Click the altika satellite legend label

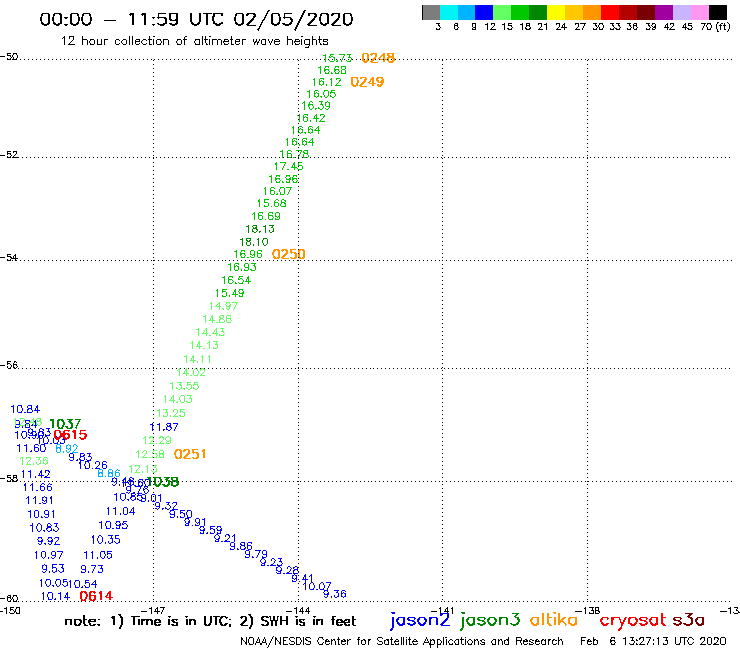pyautogui.click(x=554, y=619)
